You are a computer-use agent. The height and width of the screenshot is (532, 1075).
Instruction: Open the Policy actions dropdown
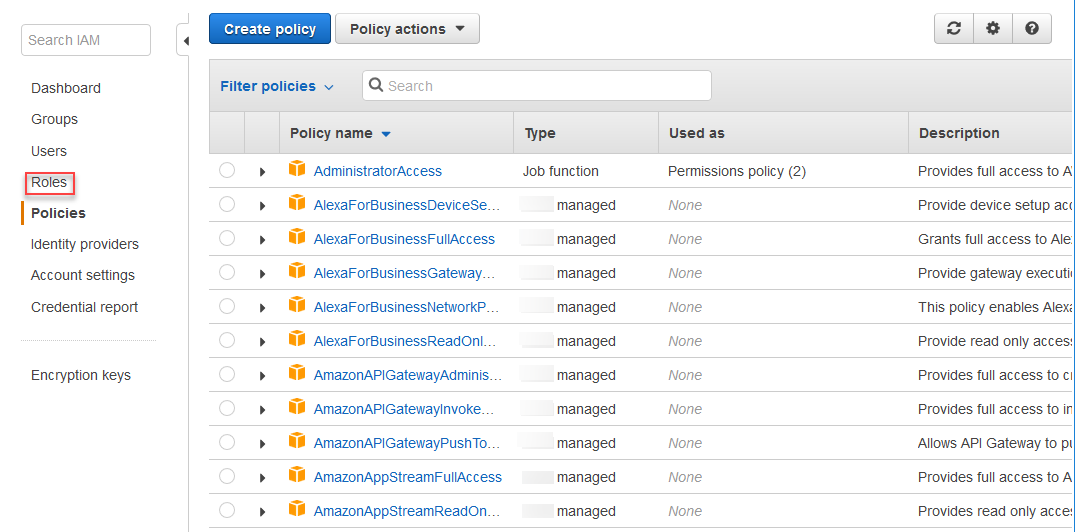tap(407, 29)
